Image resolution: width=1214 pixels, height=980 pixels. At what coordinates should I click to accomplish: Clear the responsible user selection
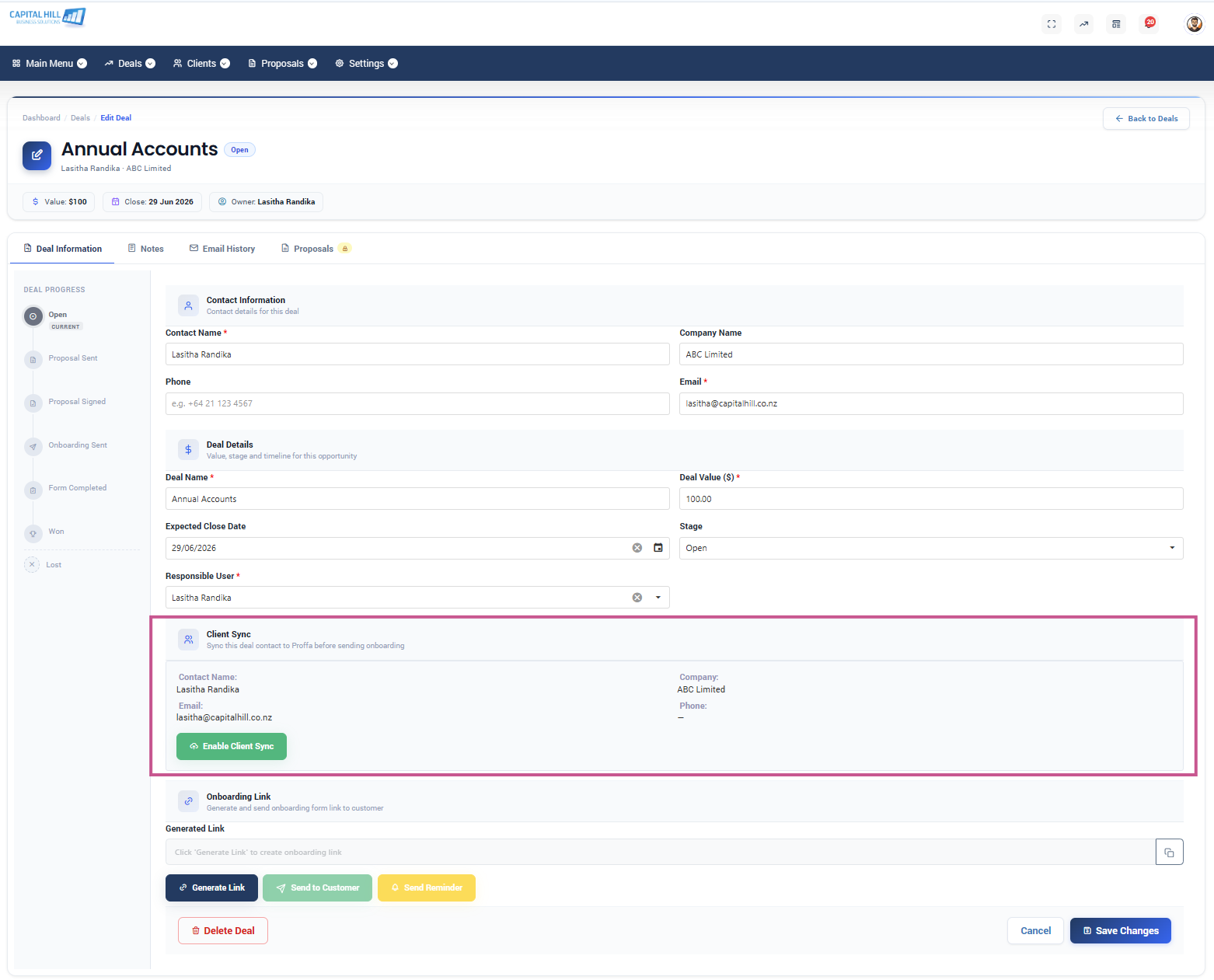(637, 598)
